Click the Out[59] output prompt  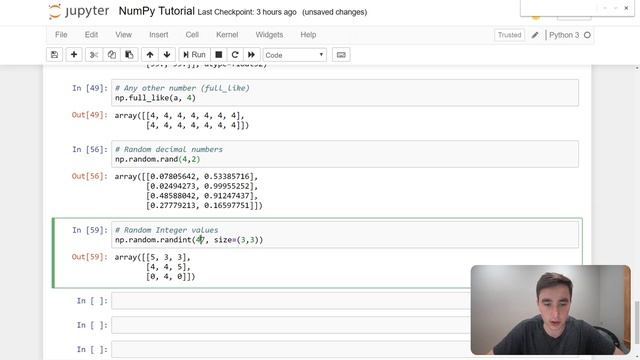[x=90, y=257]
